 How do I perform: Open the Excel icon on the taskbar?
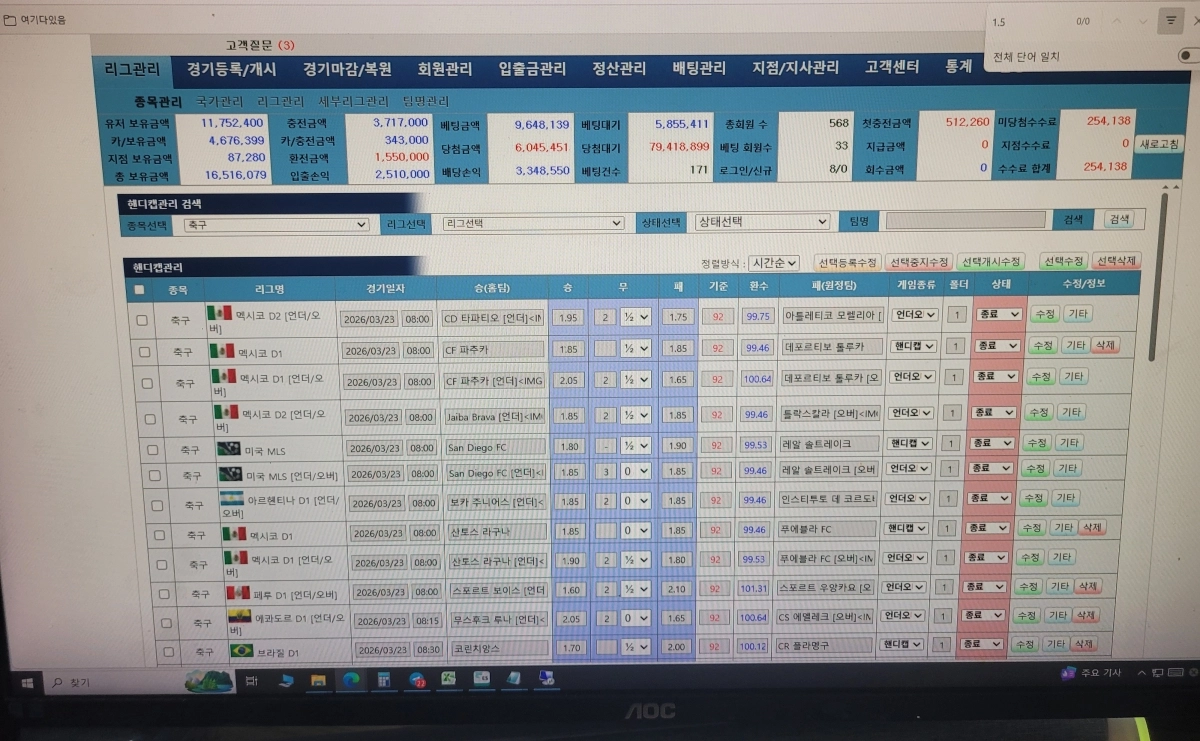click(449, 678)
